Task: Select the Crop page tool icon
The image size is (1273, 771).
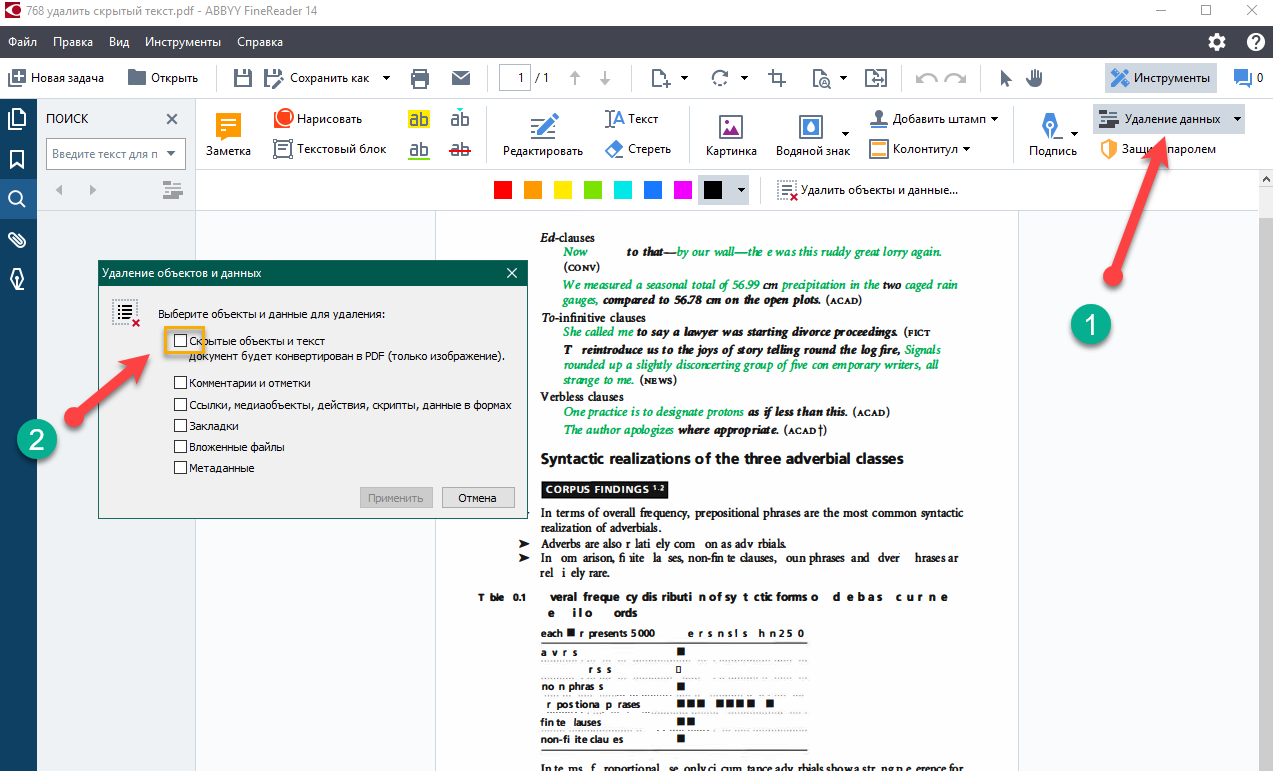Action: tap(776, 78)
